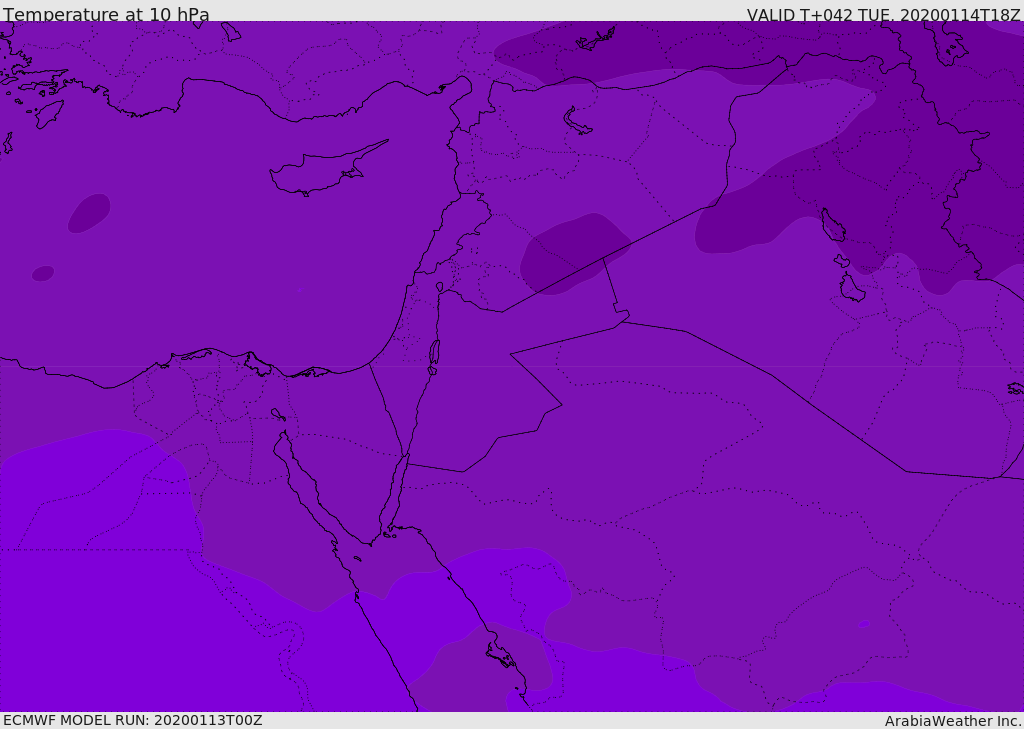The height and width of the screenshot is (729, 1024).
Task: Click the 'VALID T+042 TUE. 20200114T18Z' label
Action: [x=884, y=14]
